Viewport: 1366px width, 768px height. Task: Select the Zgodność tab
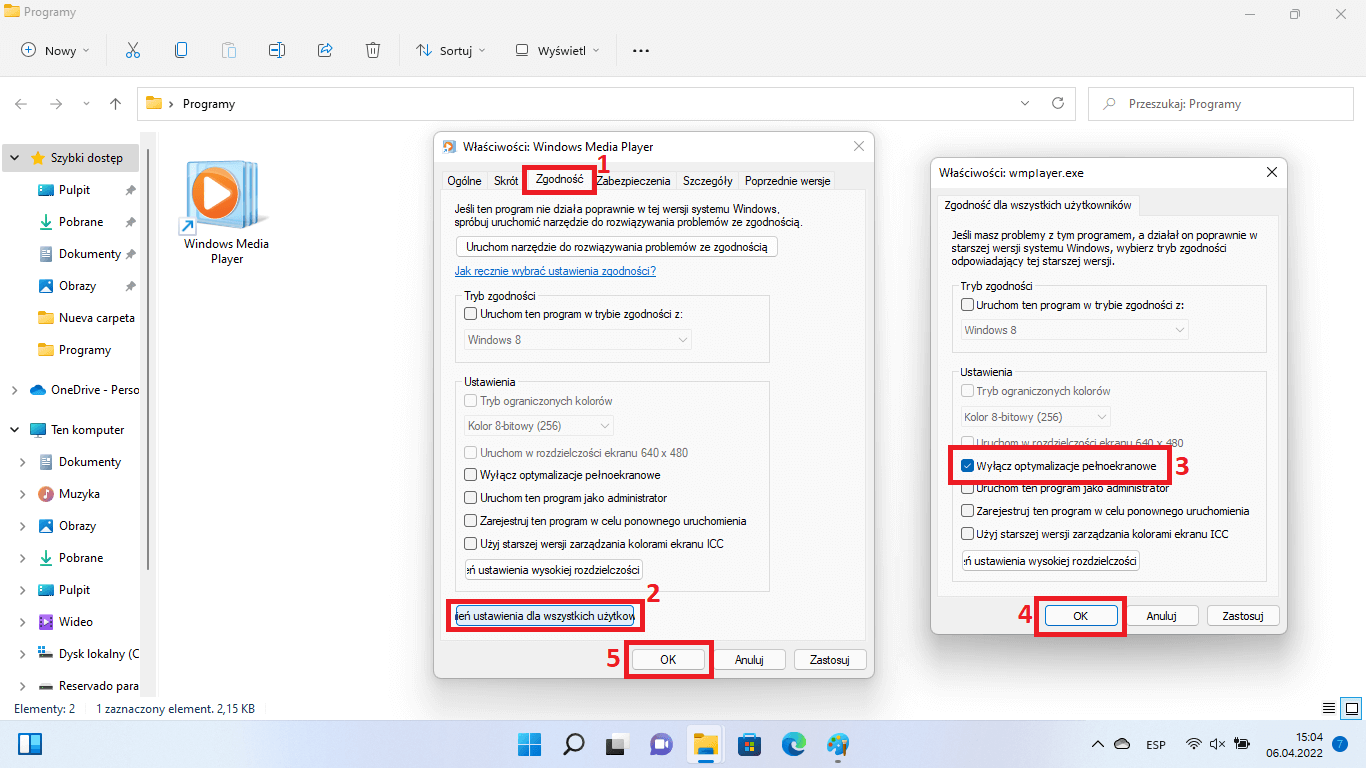click(559, 180)
